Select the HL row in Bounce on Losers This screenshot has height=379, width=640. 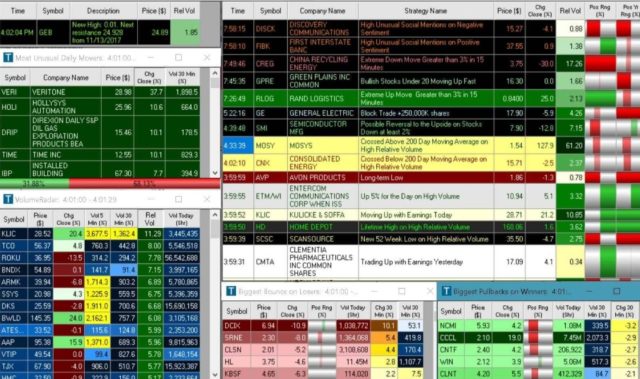coord(323,362)
